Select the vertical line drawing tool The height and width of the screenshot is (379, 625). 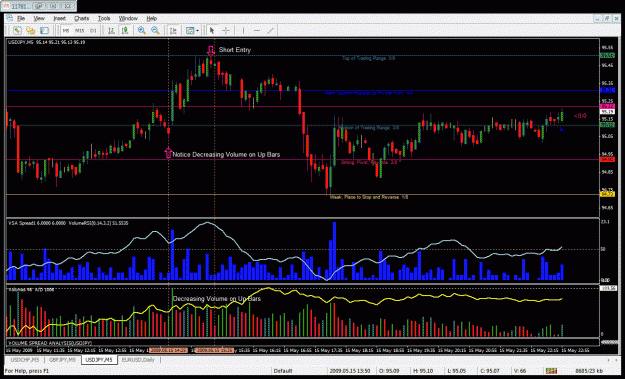point(243,30)
